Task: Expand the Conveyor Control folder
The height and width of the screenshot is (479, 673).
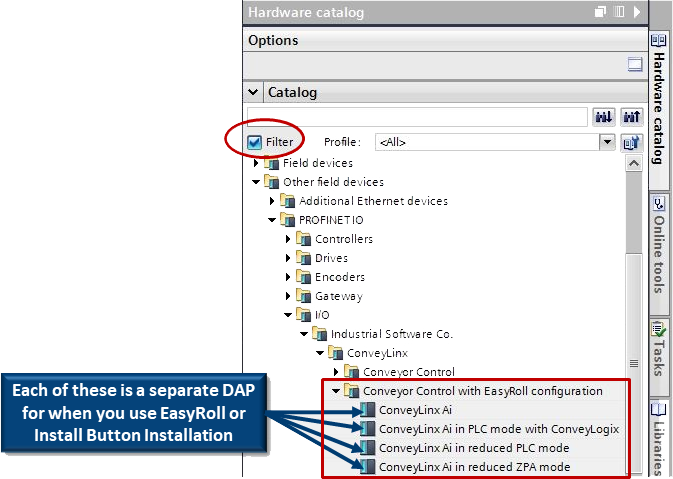Action: tap(336, 372)
